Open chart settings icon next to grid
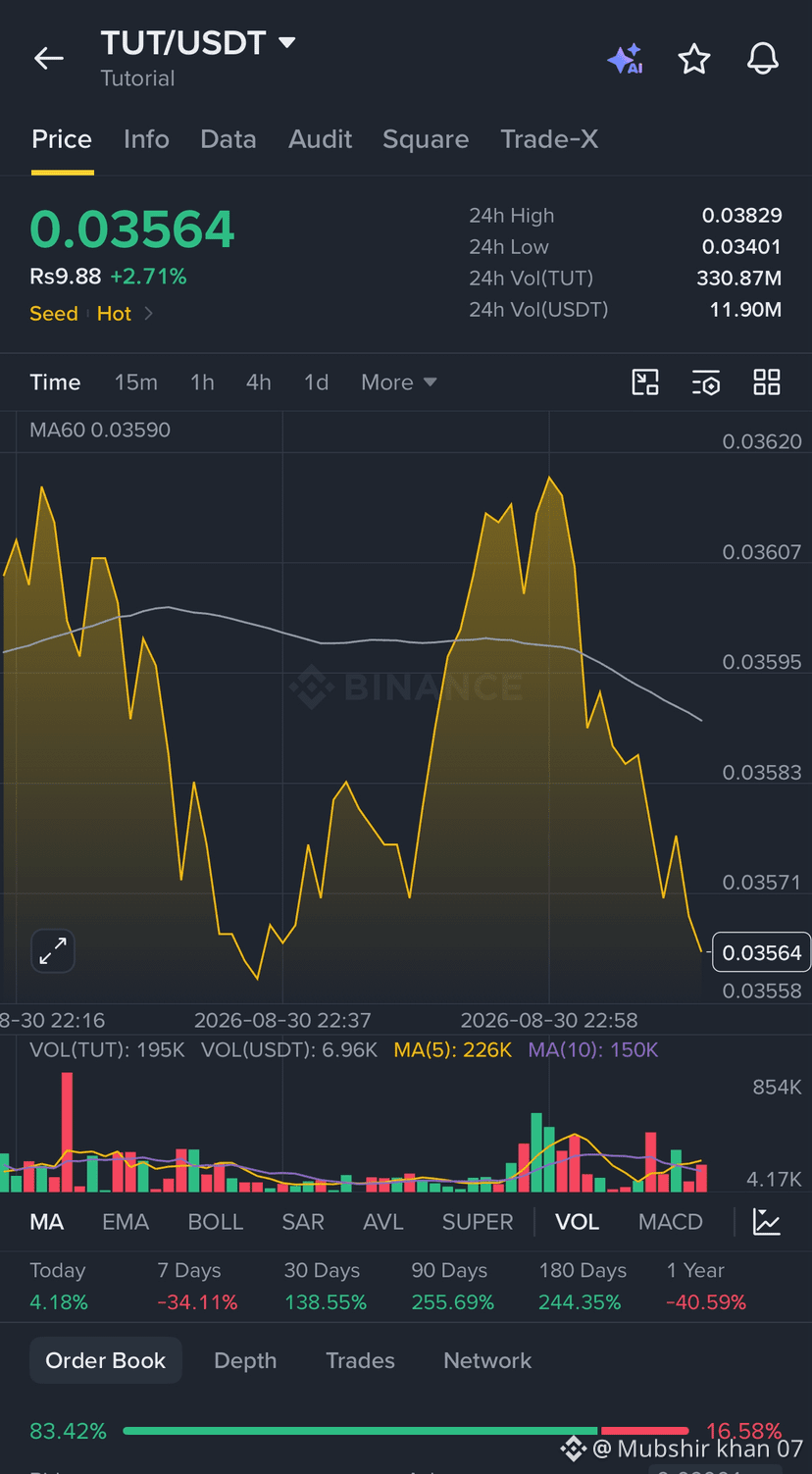This screenshot has height=1474, width=812. click(x=706, y=382)
